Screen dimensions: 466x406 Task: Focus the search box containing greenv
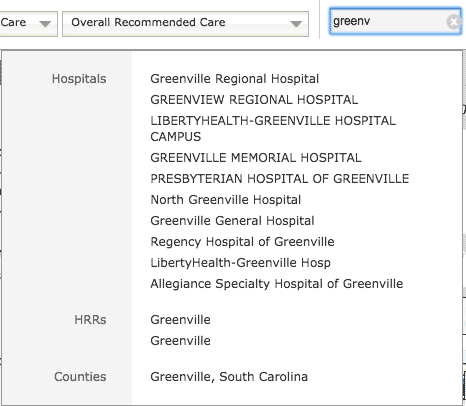pyautogui.click(x=395, y=22)
